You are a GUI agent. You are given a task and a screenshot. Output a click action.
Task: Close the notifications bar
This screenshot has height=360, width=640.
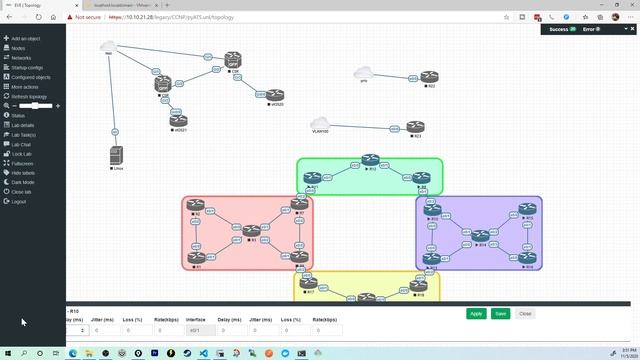(633, 29)
